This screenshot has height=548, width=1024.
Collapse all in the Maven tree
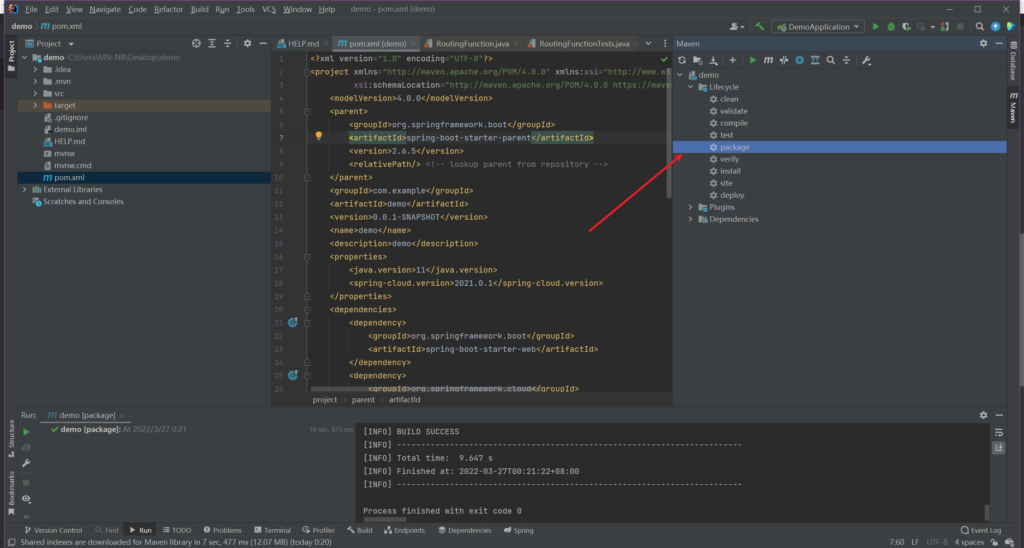click(846, 60)
